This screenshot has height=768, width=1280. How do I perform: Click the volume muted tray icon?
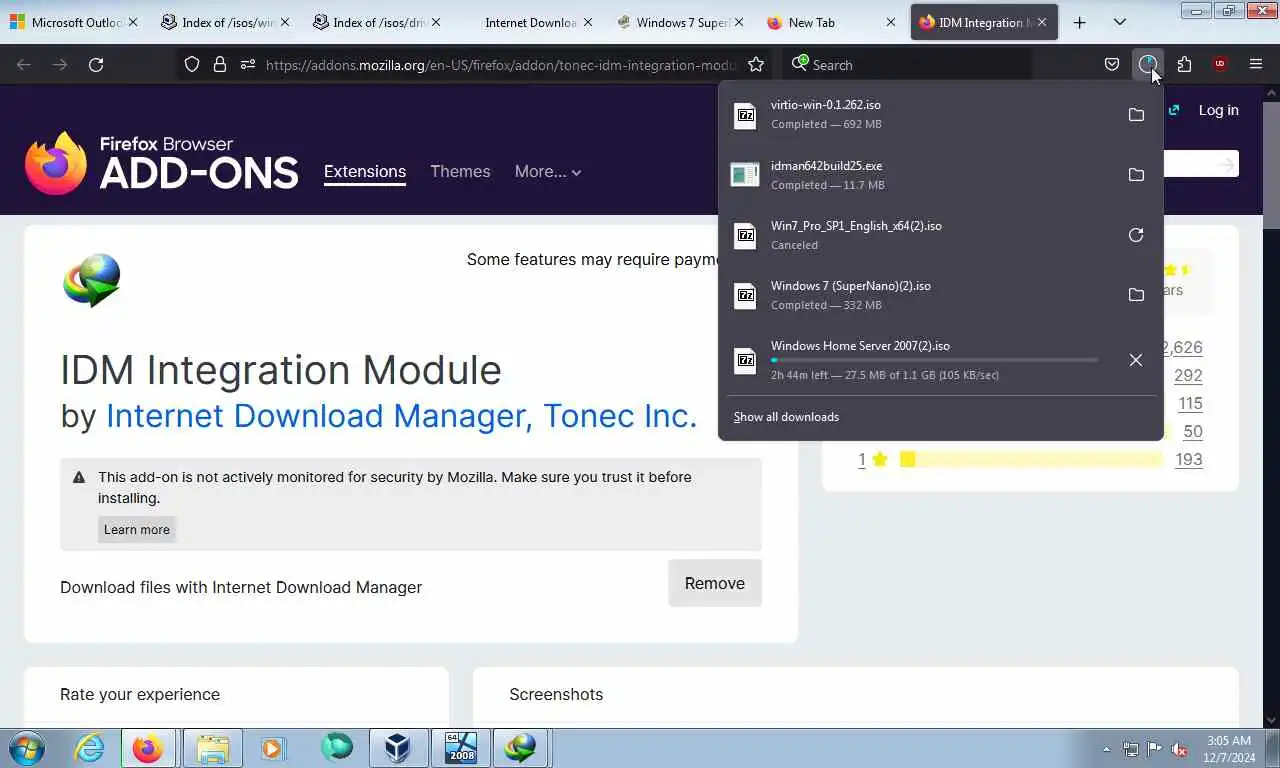(x=1179, y=749)
